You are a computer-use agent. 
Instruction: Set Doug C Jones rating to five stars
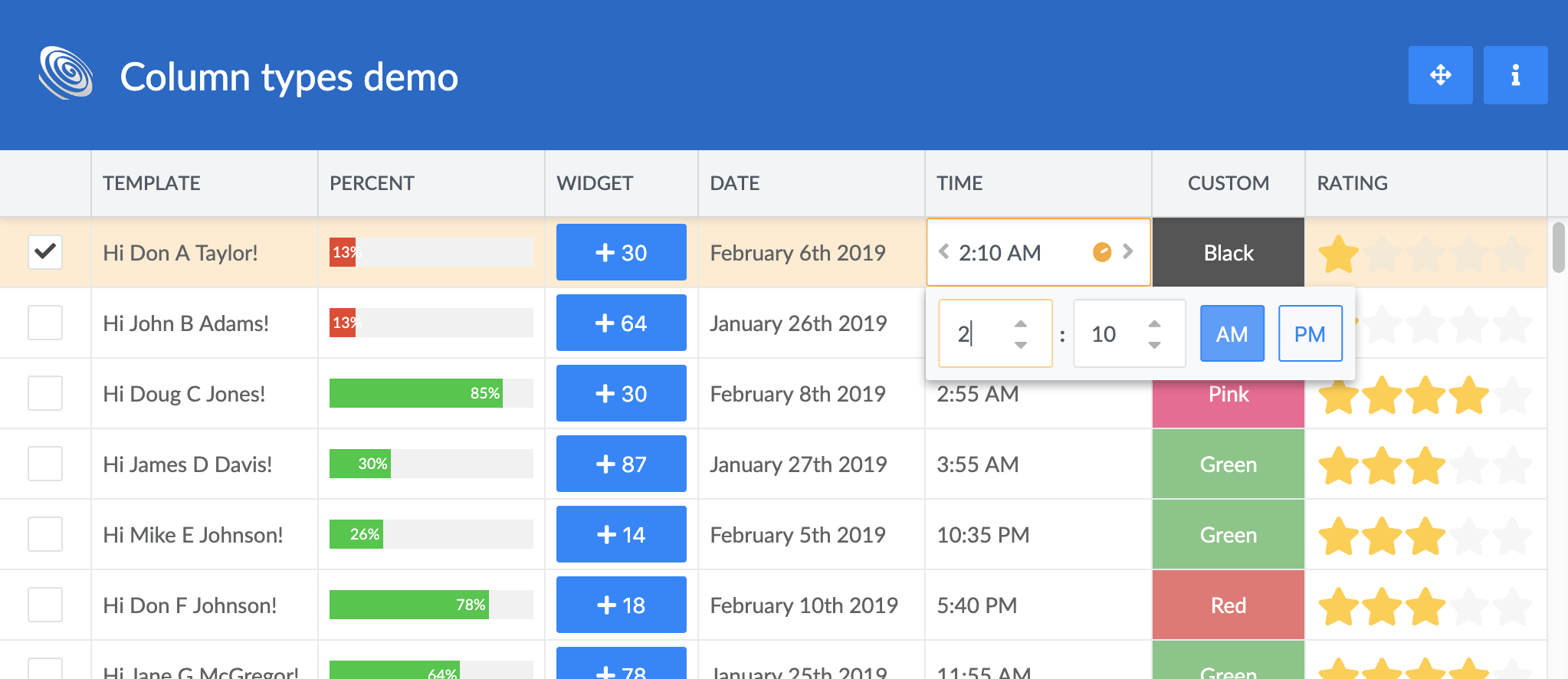click(1514, 395)
